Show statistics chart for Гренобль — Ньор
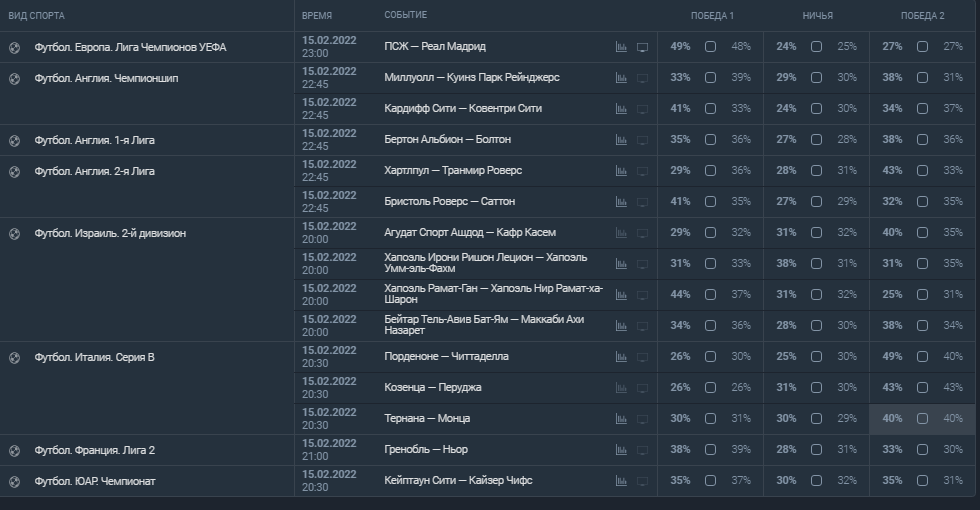980x510 pixels. point(621,450)
